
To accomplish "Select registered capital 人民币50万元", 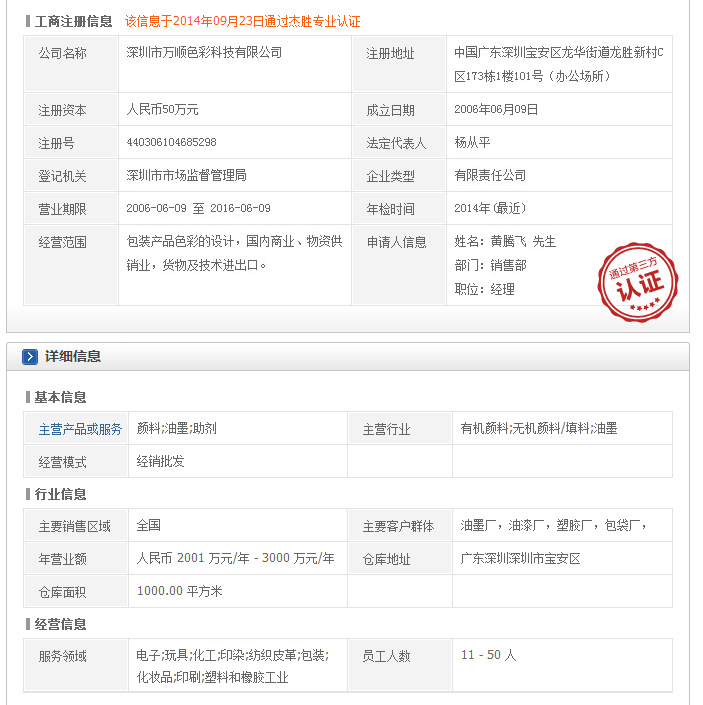I will pyautogui.click(x=163, y=110).
